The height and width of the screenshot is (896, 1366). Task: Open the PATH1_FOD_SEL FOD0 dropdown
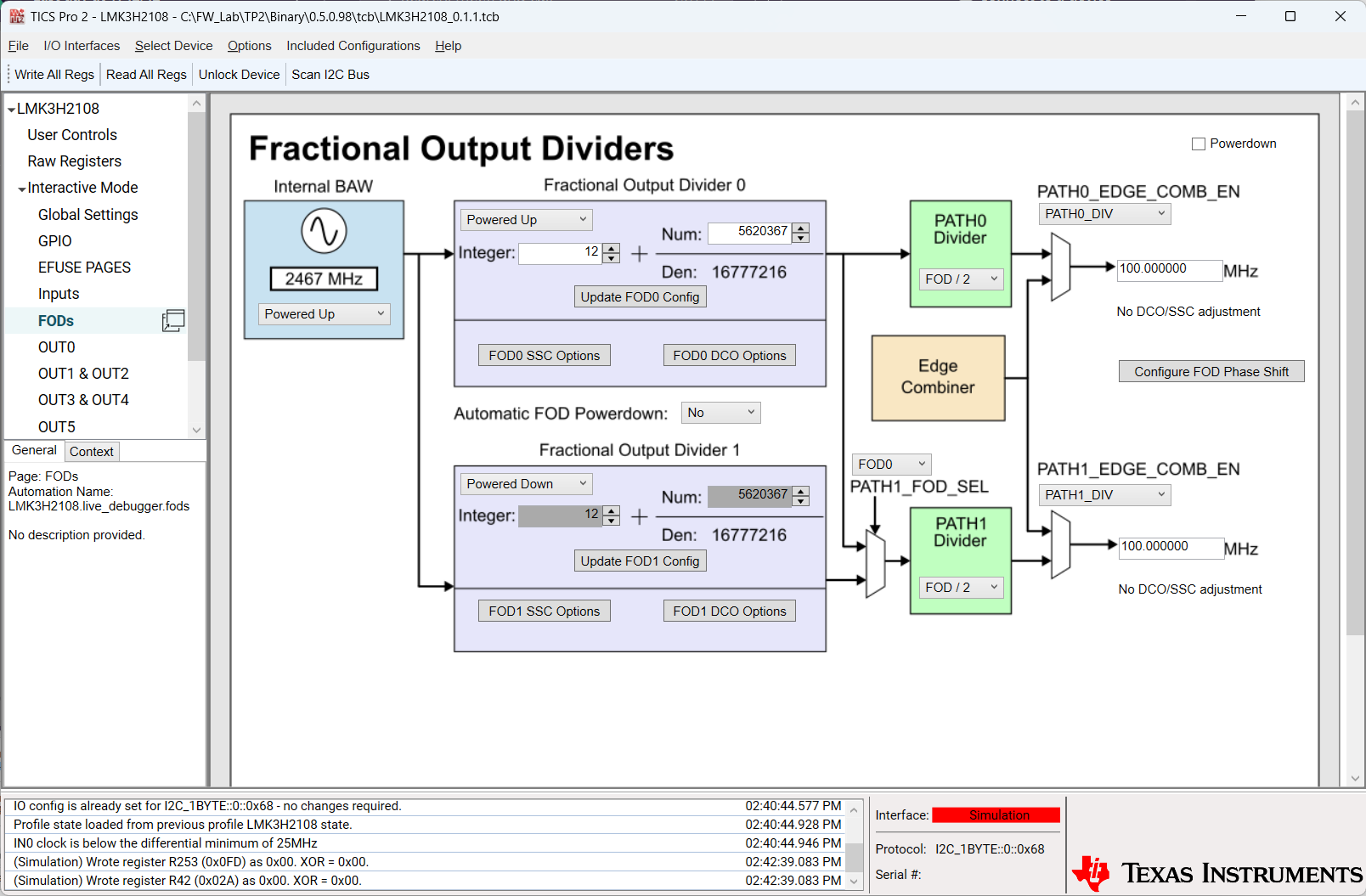point(891,464)
